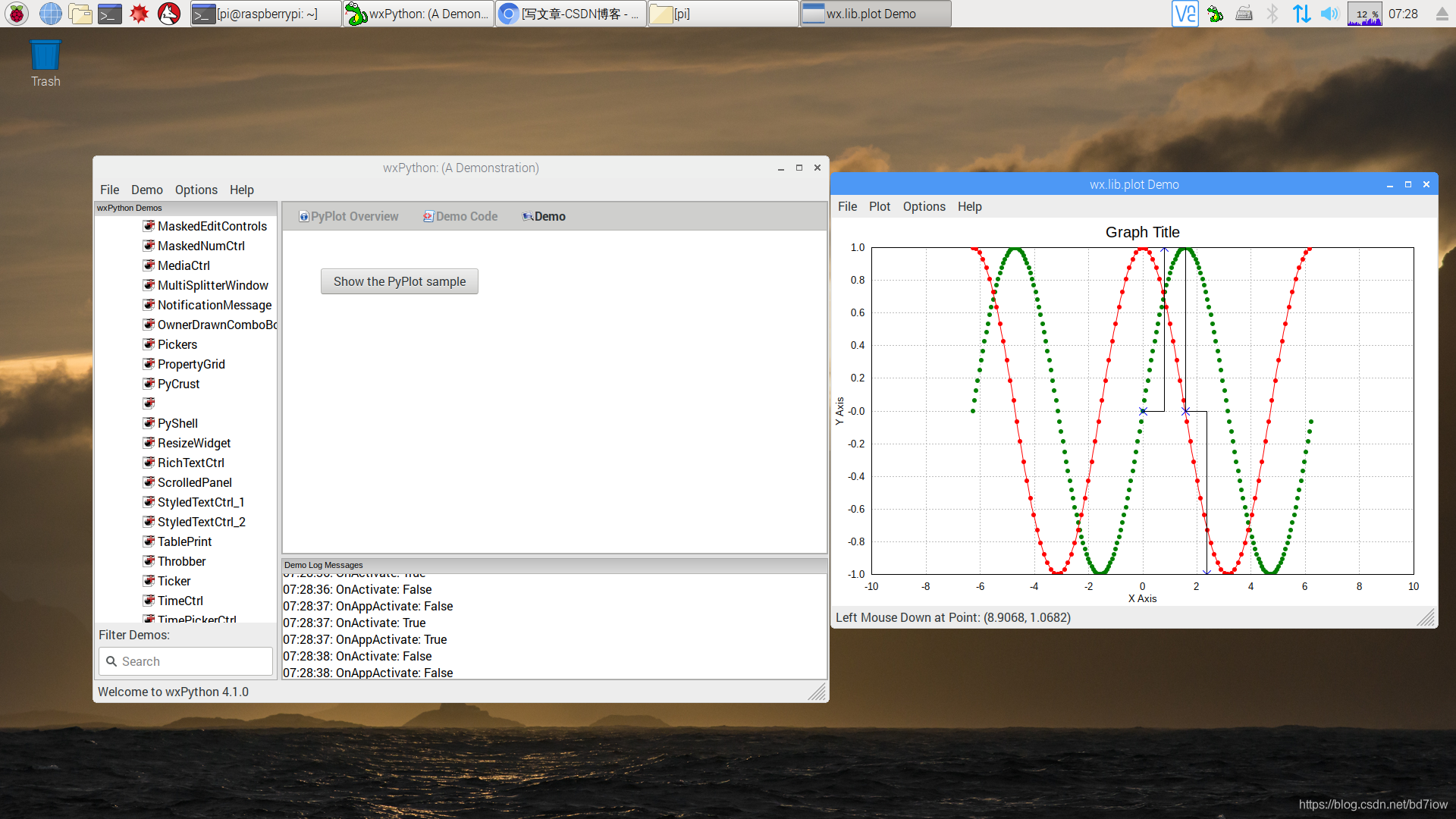Select MultiSplitterWindow in demo tree
1456x819 pixels.
212,285
